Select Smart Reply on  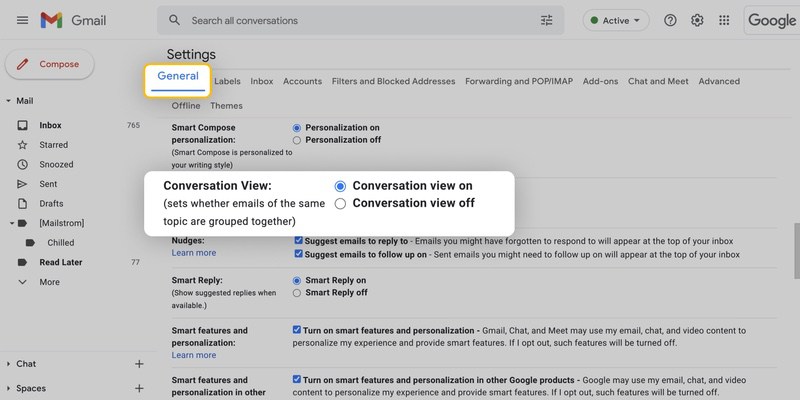pyautogui.click(x=297, y=281)
